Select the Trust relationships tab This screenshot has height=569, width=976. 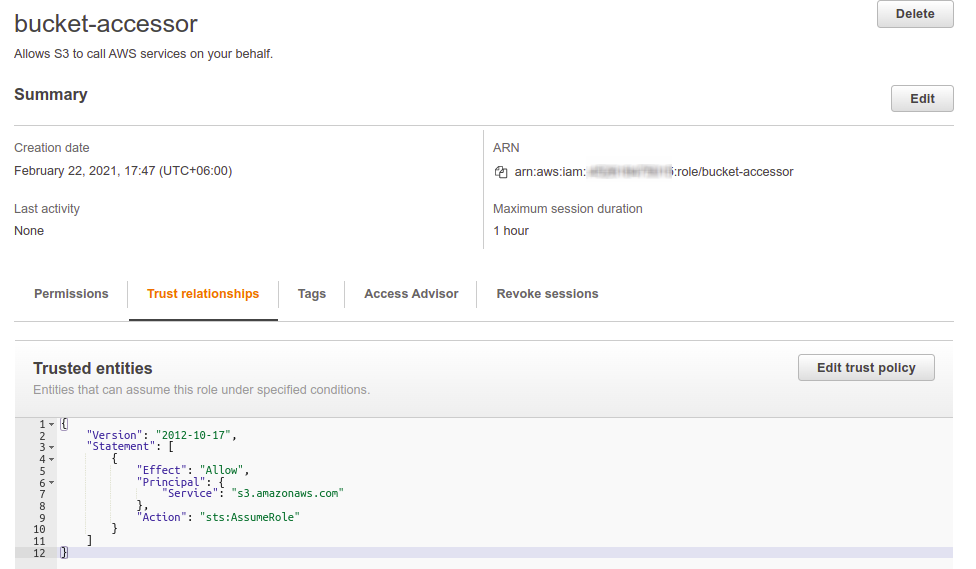[203, 294]
